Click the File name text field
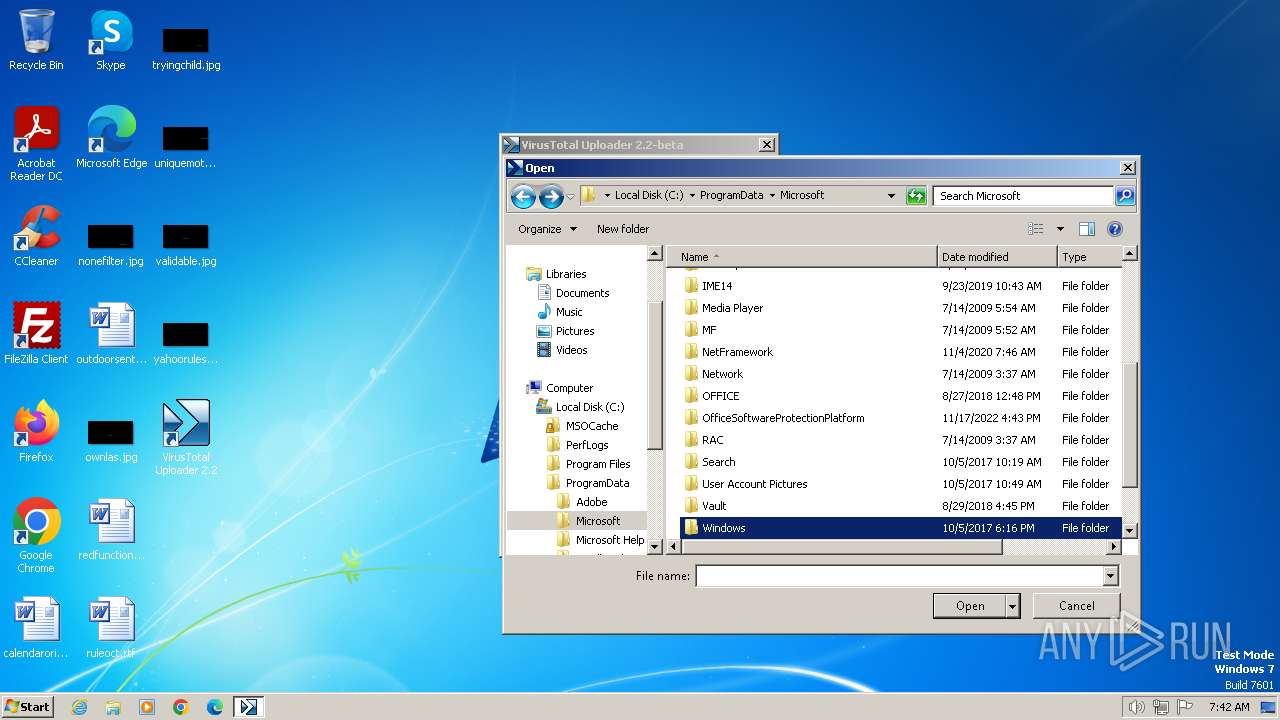The width and height of the screenshot is (1280, 720). (899, 576)
